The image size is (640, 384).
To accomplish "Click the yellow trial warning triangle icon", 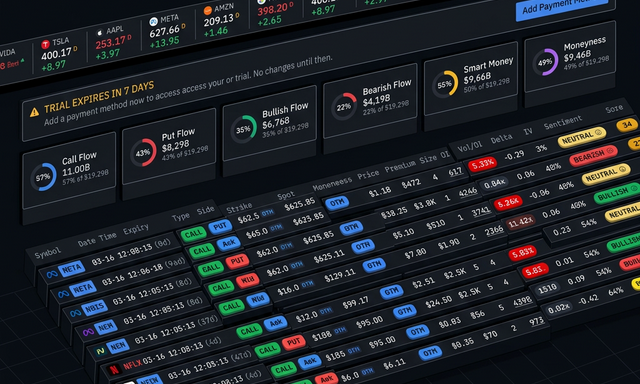I will [34, 112].
